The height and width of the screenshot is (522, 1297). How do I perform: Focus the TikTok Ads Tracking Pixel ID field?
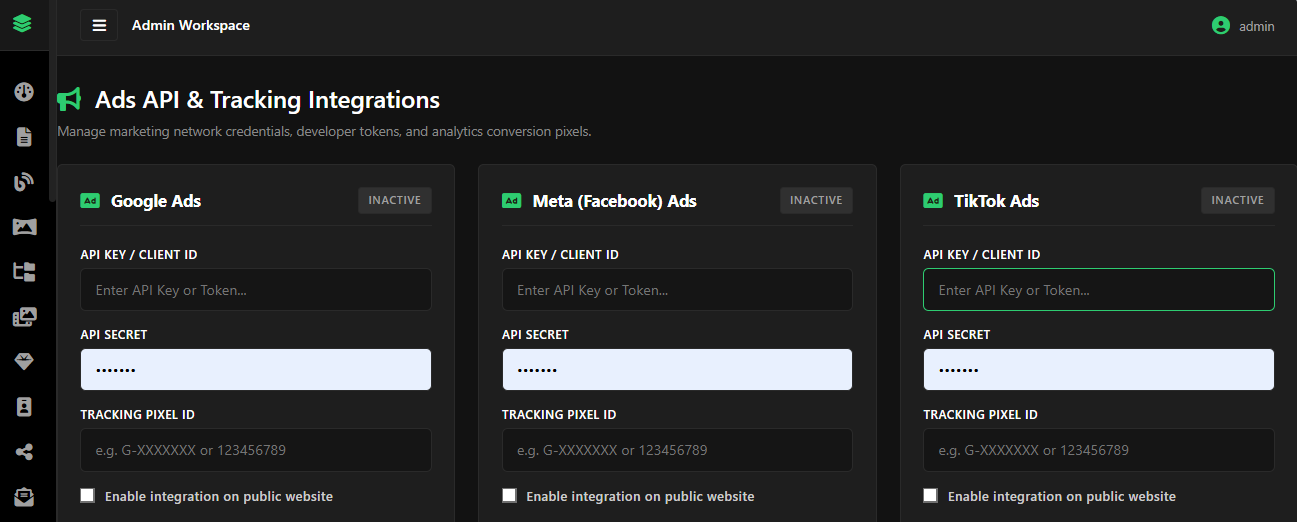coord(1099,450)
